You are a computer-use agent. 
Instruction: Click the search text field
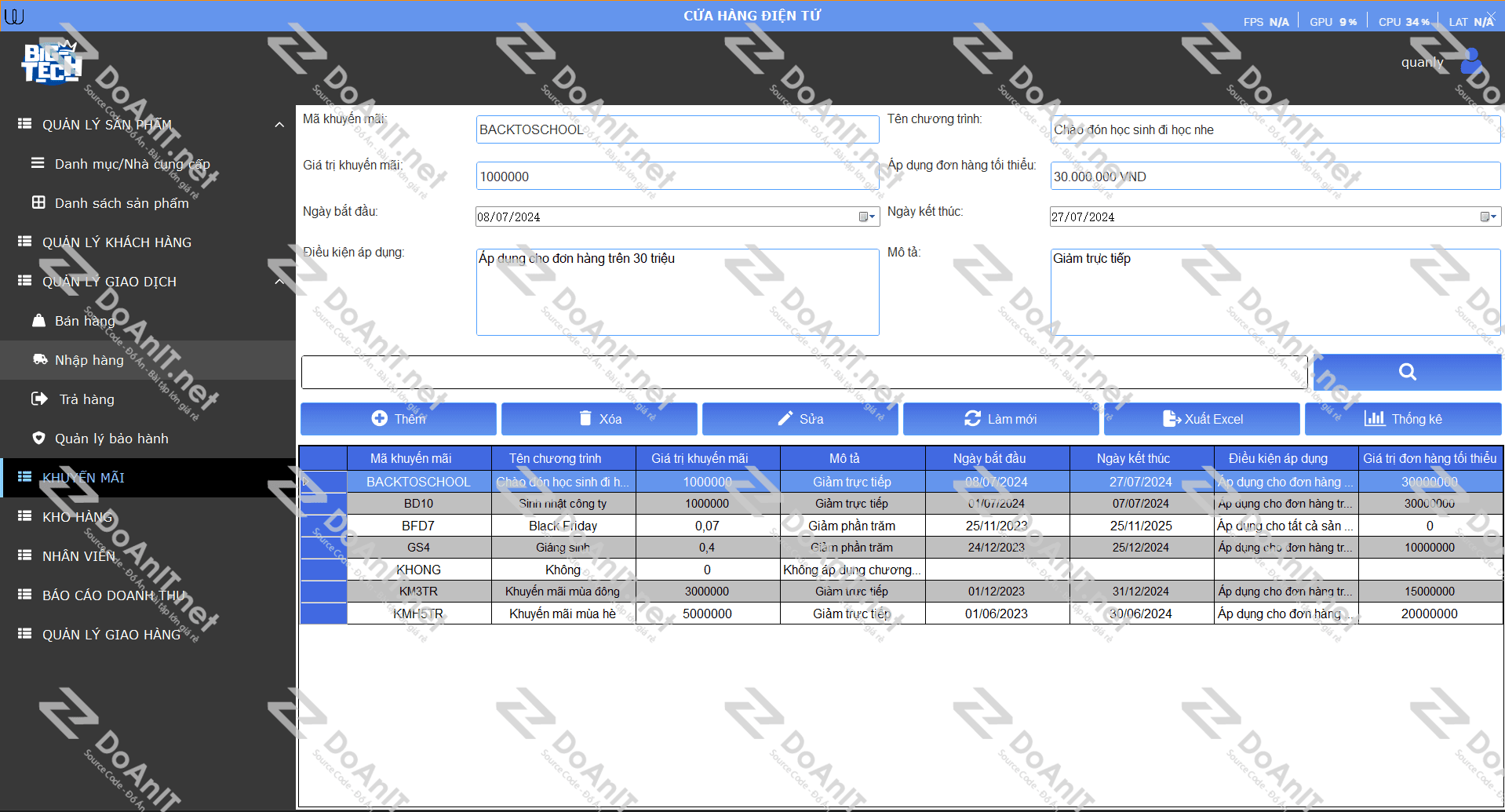(804, 372)
